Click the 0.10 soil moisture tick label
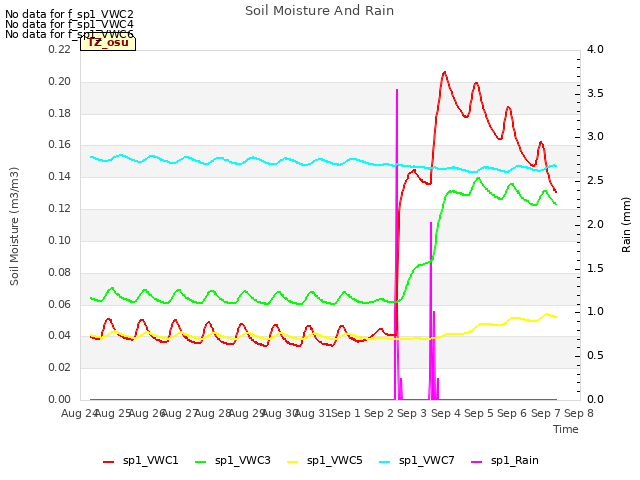 coord(60,240)
